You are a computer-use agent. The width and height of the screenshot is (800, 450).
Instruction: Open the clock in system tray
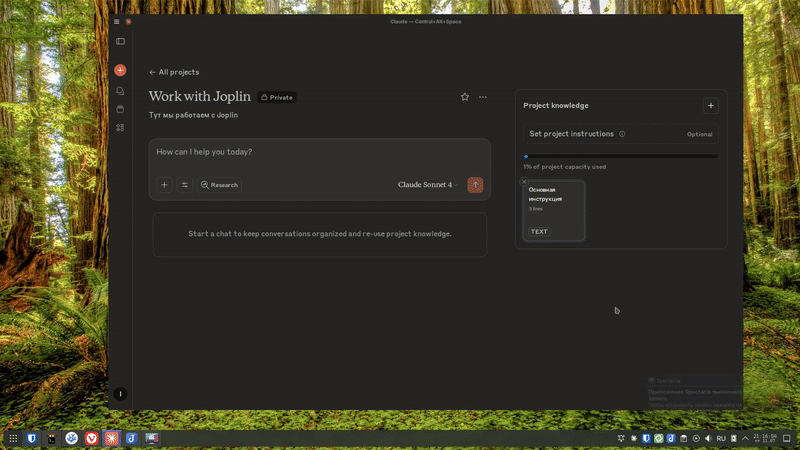[765, 438]
